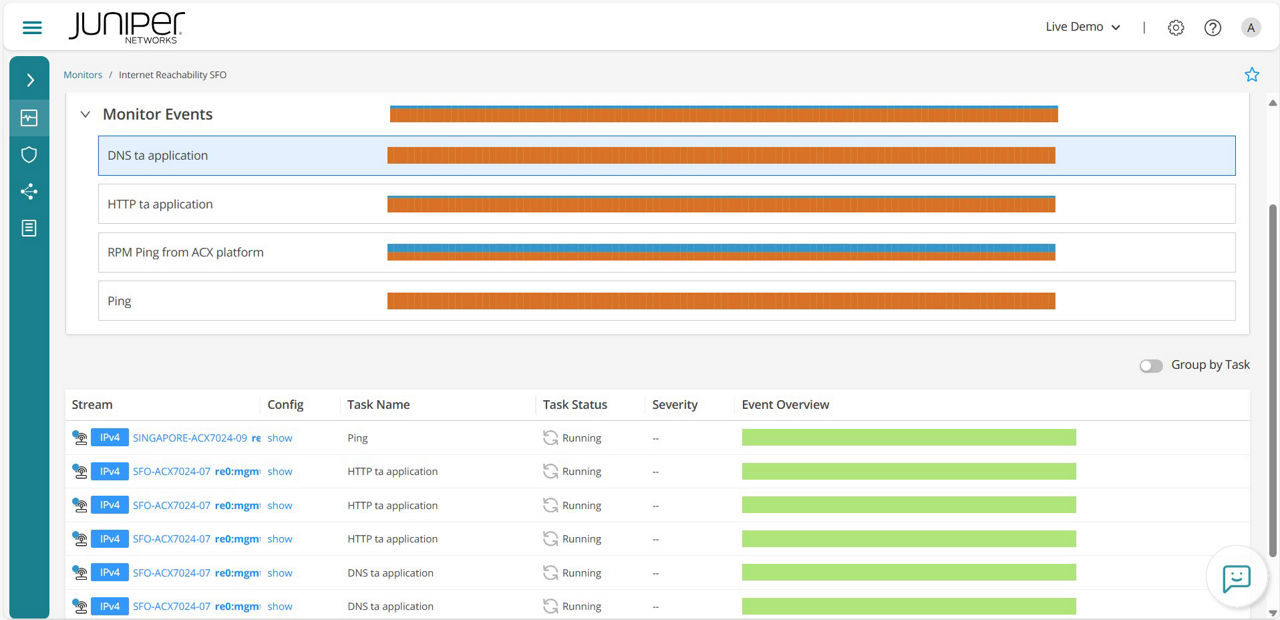
Task: Click show config for the Ping task
Action: pyautogui.click(x=280, y=437)
